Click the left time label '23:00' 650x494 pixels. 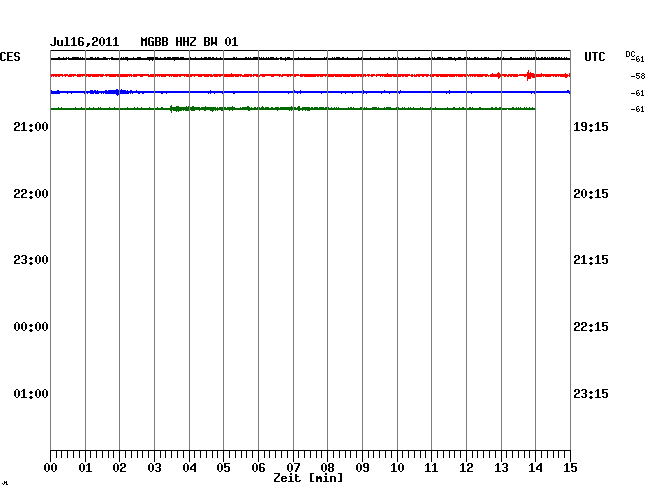click(31, 260)
